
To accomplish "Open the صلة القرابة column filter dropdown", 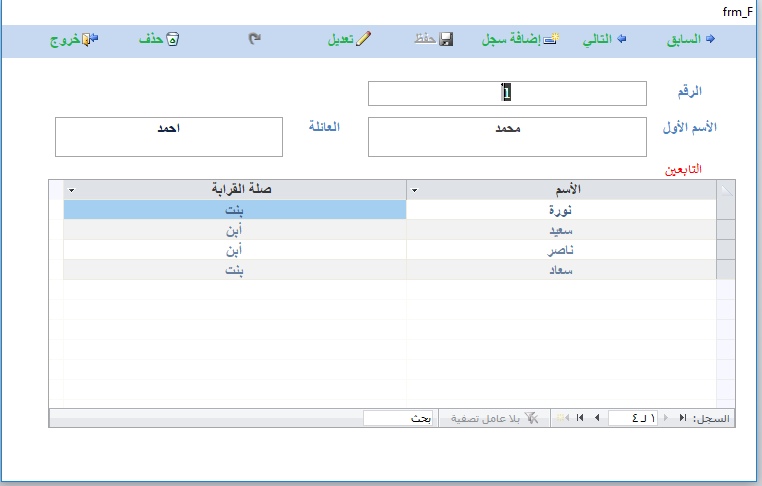I will tap(72, 190).
